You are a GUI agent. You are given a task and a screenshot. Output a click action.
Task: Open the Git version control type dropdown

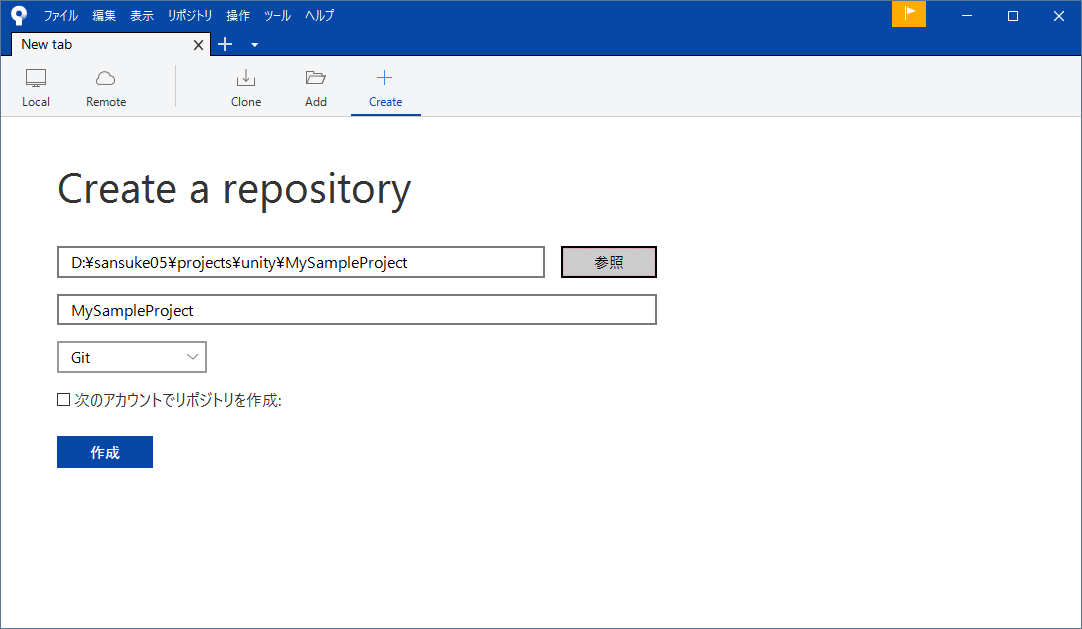pyautogui.click(x=131, y=357)
